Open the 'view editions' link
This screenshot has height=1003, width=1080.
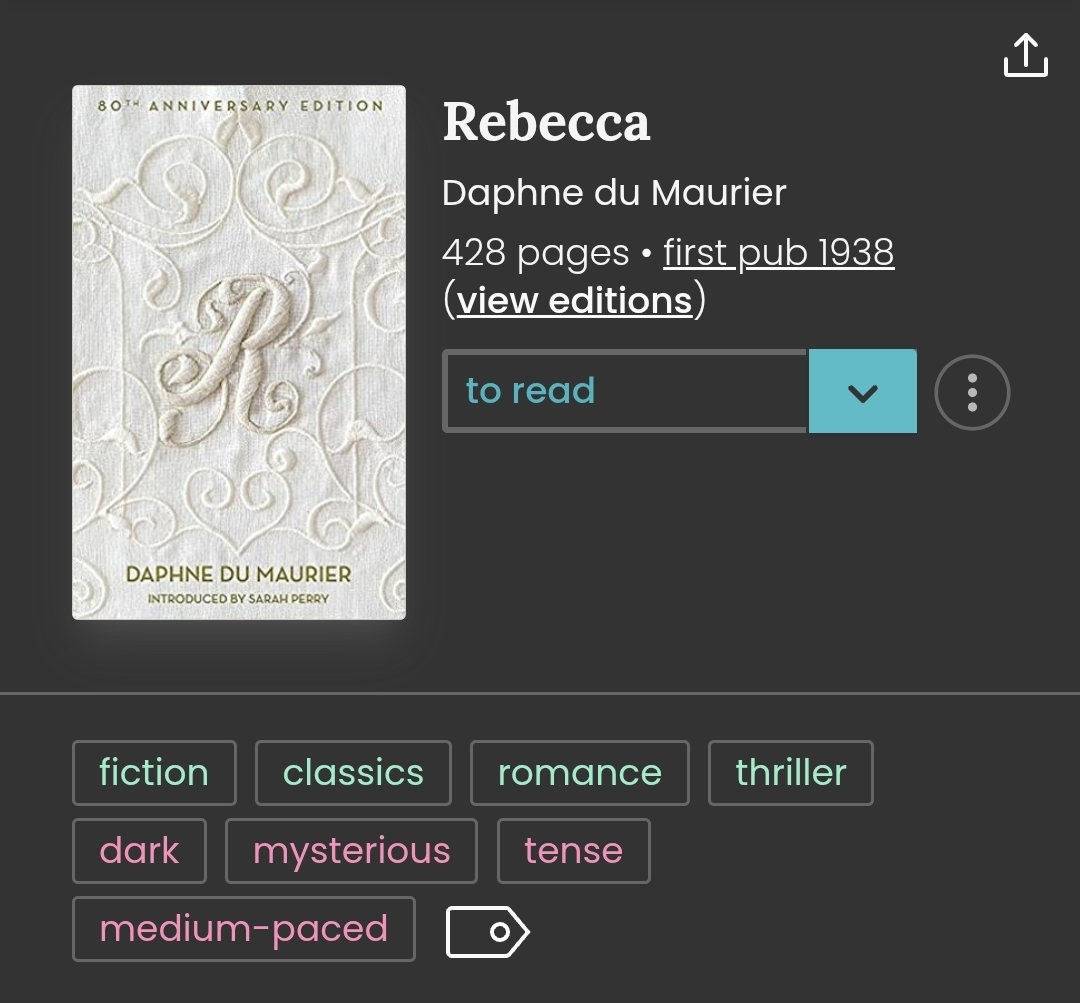coord(574,300)
